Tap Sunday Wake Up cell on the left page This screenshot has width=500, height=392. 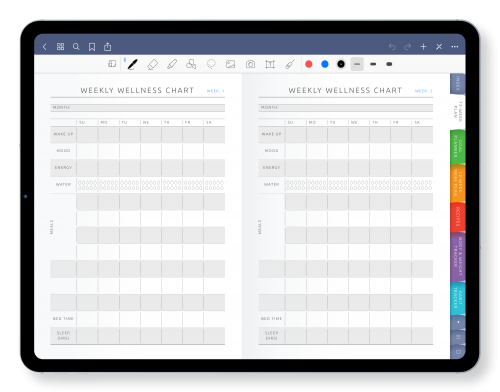87,135
